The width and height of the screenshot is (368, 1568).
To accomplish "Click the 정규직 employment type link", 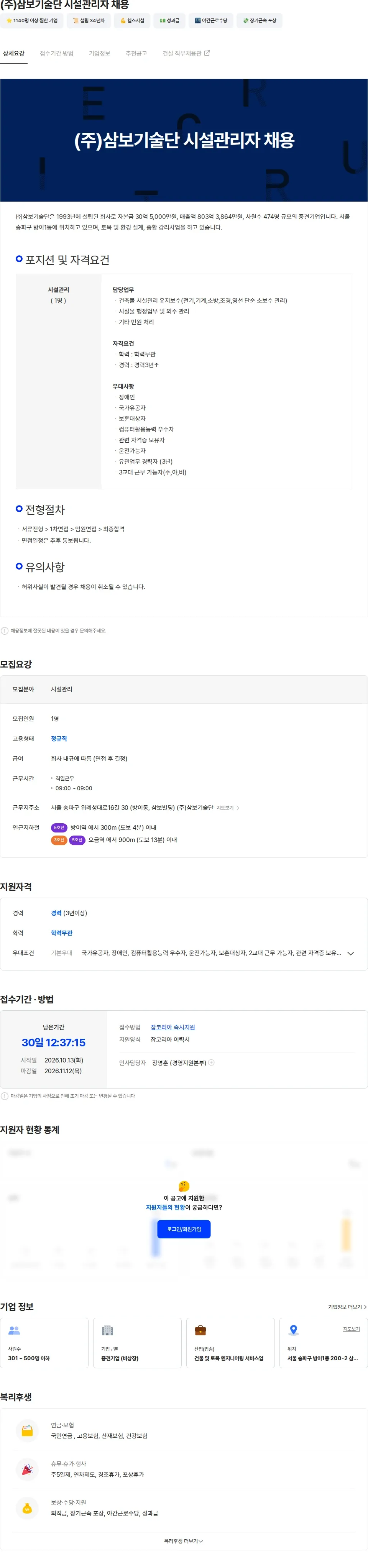I will [x=59, y=739].
